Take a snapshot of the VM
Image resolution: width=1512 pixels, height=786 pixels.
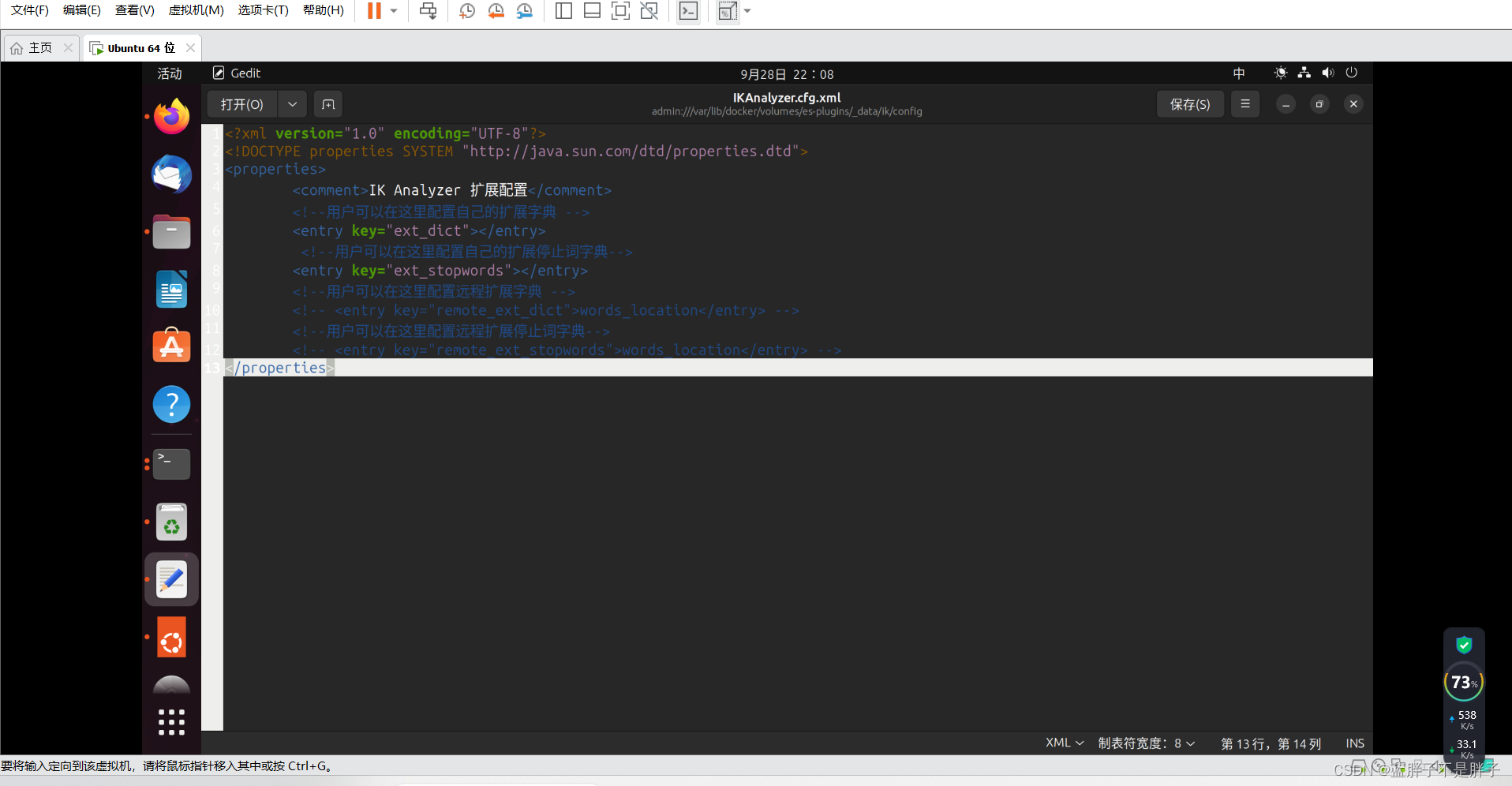467,11
